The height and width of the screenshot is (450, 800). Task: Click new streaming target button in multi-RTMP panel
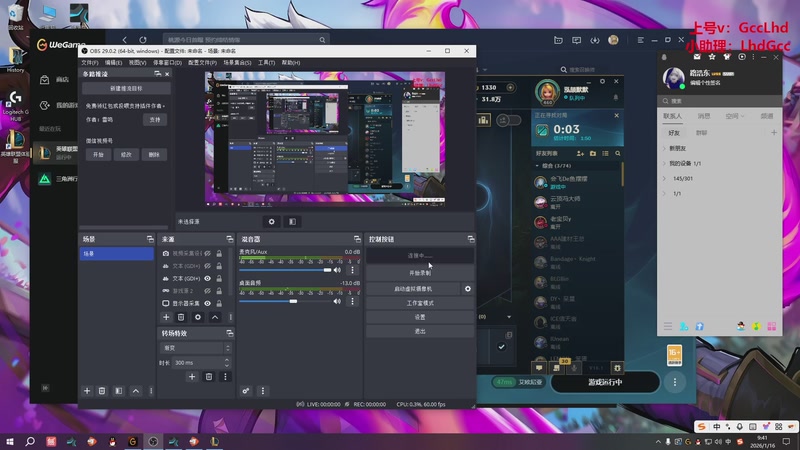coord(126,88)
